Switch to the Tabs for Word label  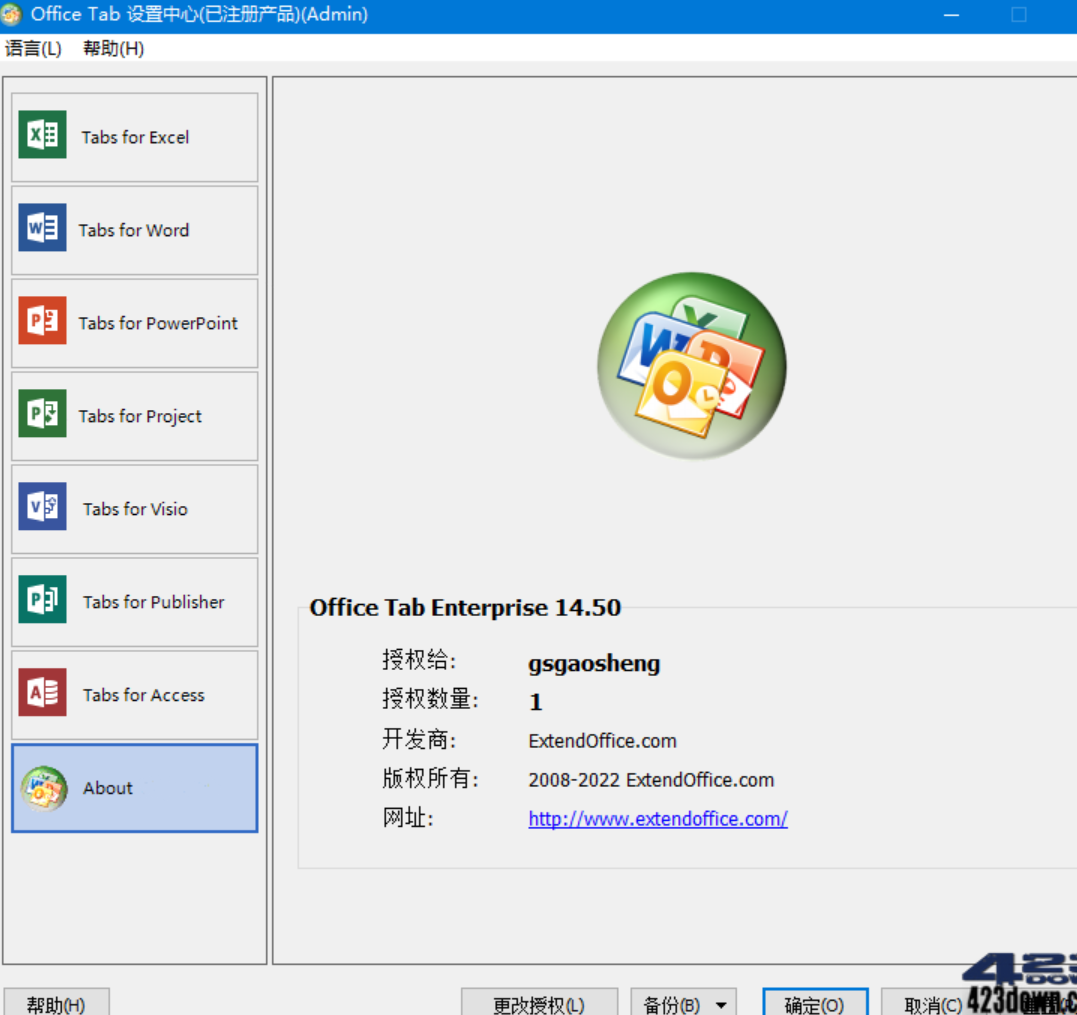(x=133, y=230)
